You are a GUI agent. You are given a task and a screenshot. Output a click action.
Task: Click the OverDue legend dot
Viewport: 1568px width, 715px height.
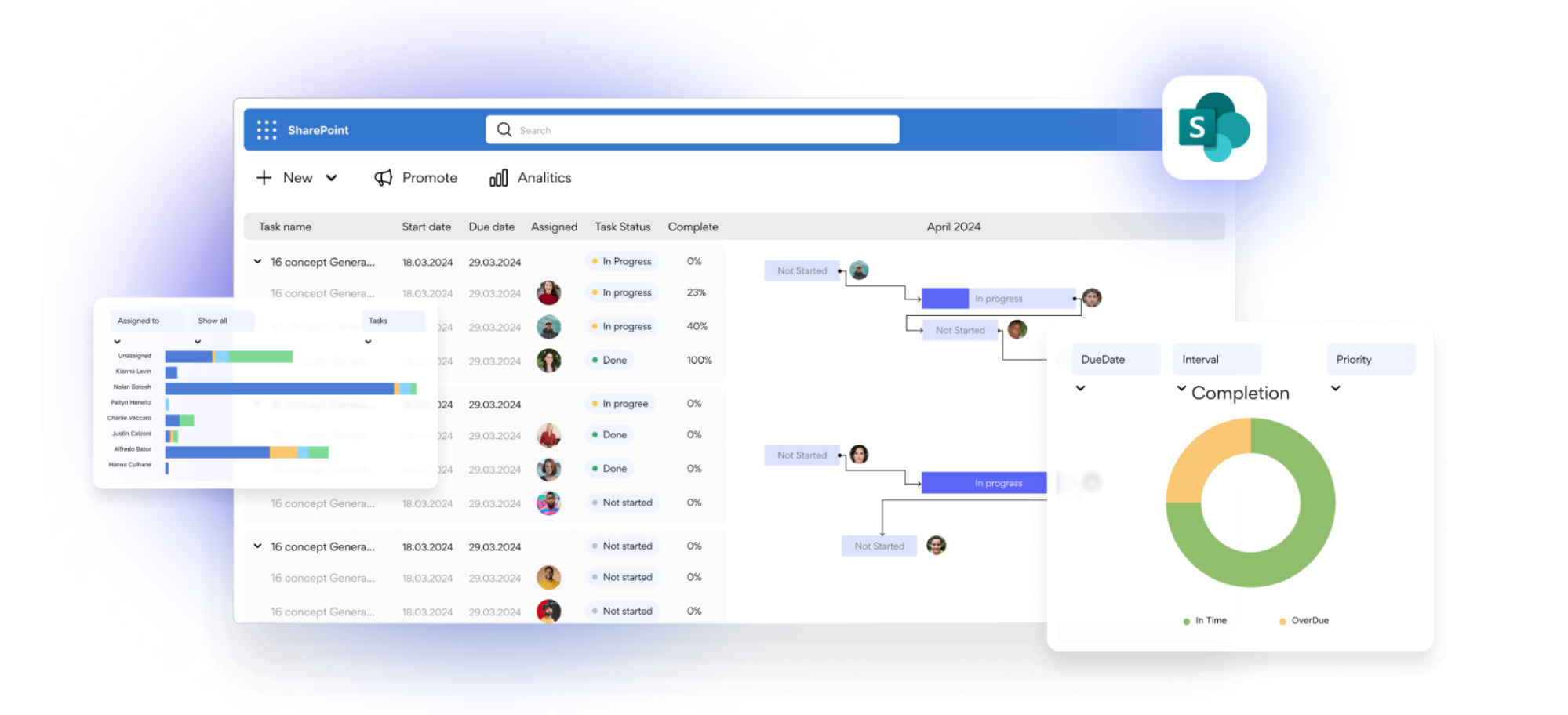point(1282,621)
